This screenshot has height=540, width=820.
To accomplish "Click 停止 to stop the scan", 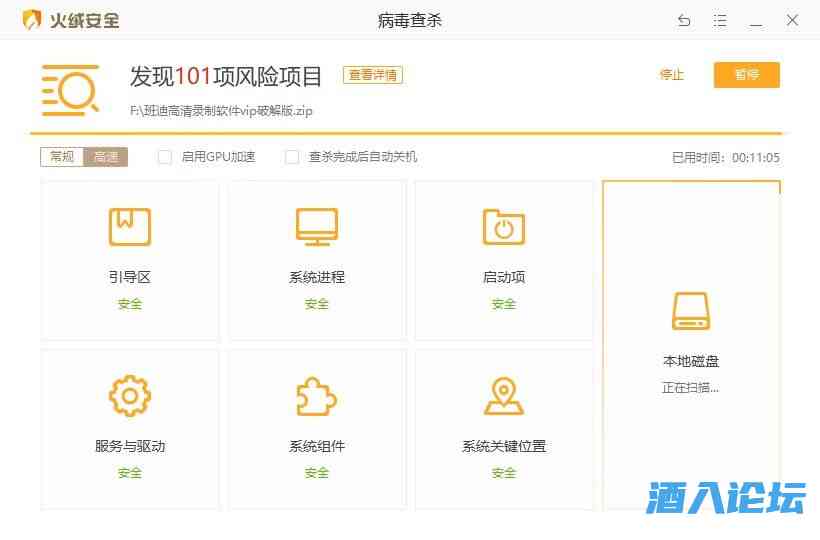I will 672,75.
